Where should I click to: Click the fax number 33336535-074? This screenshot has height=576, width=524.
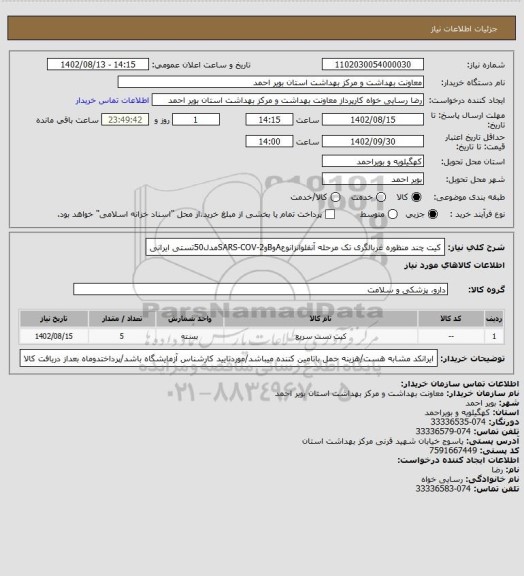(x=458, y=422)
